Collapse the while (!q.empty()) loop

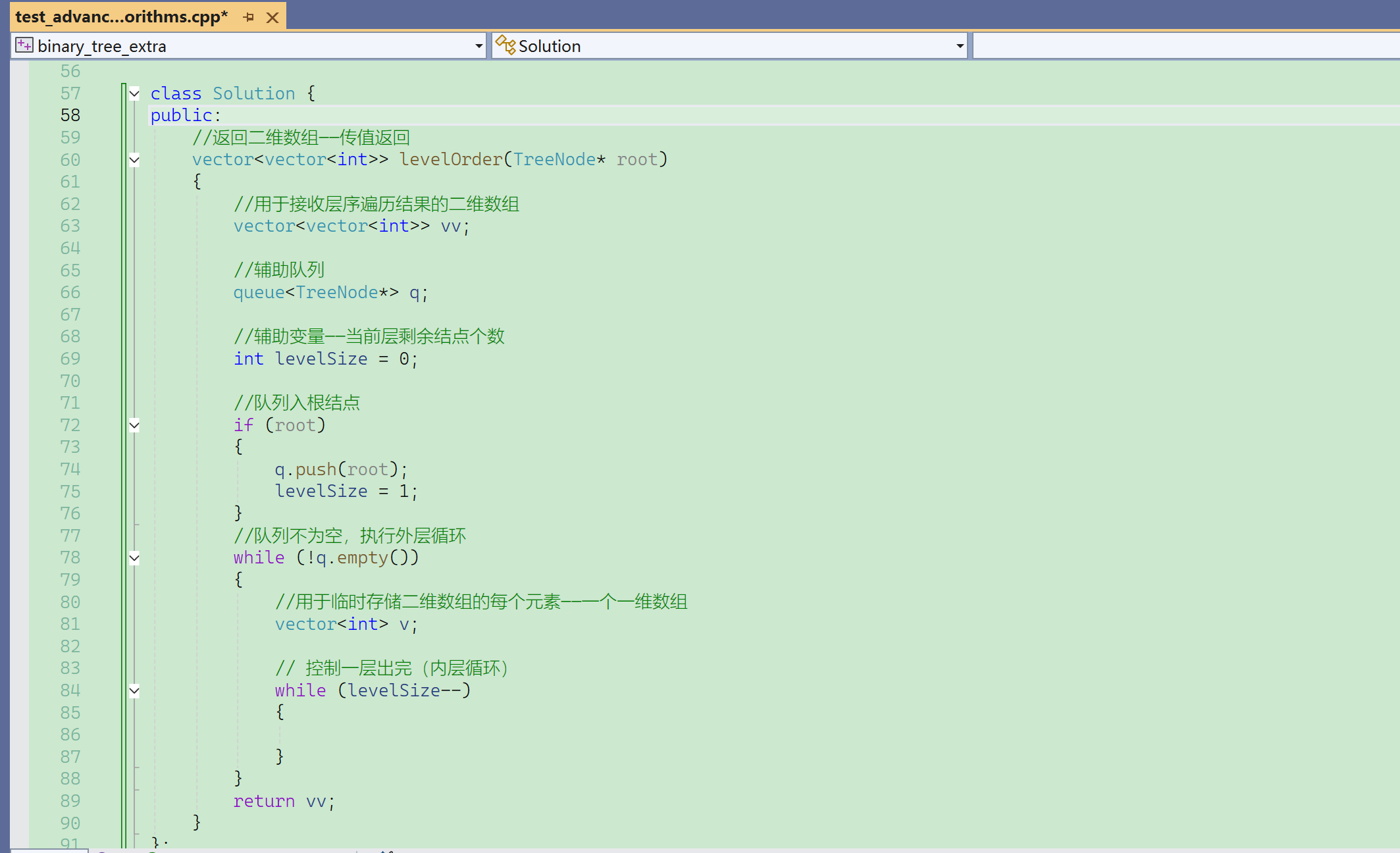(x=134, y=558)
